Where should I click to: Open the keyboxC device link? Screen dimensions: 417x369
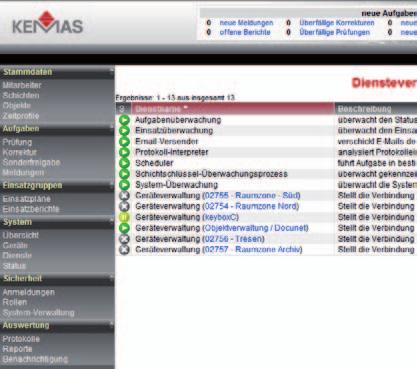[221, 217]
